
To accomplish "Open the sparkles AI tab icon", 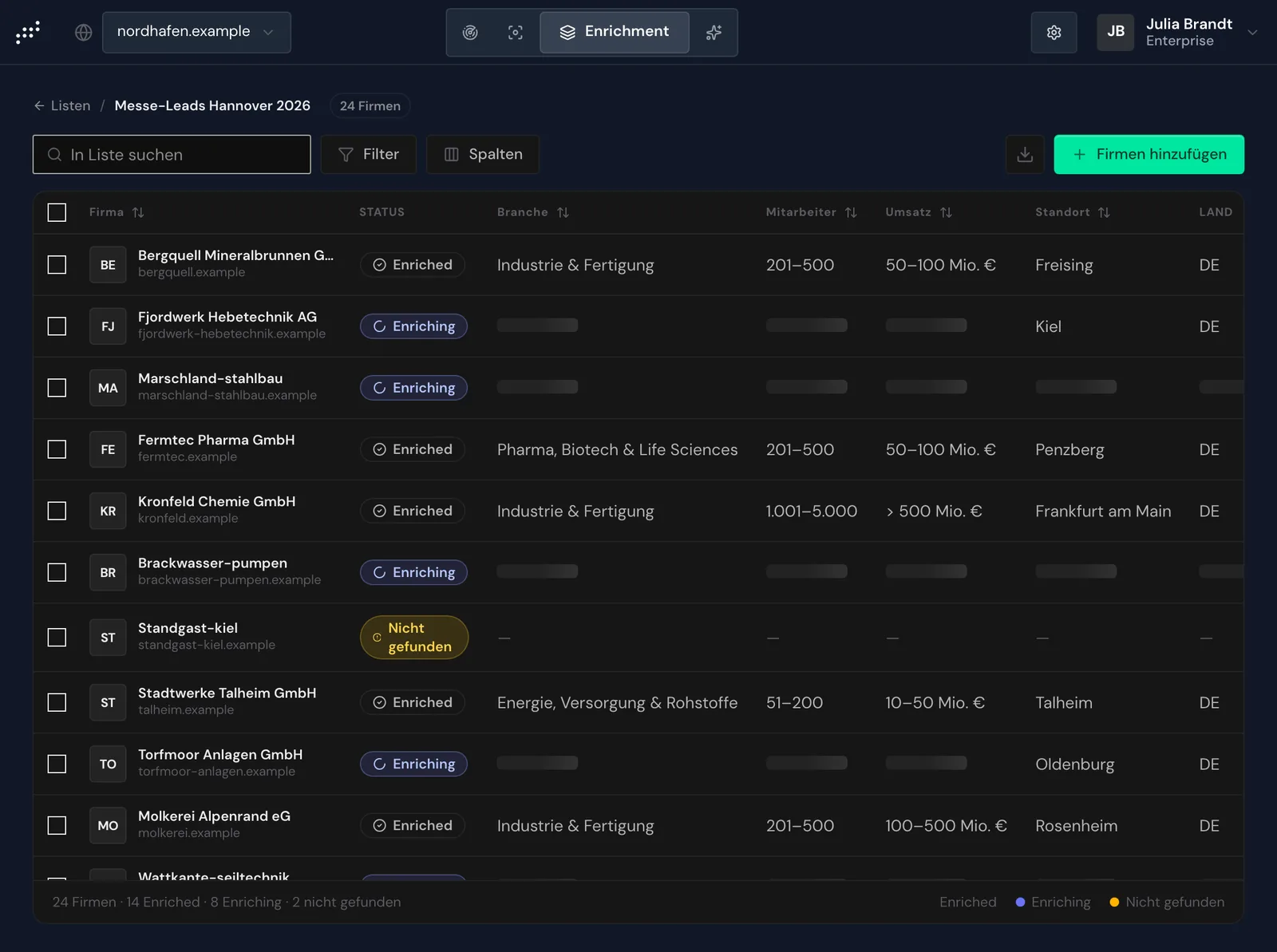I will (x=714, y=33).
